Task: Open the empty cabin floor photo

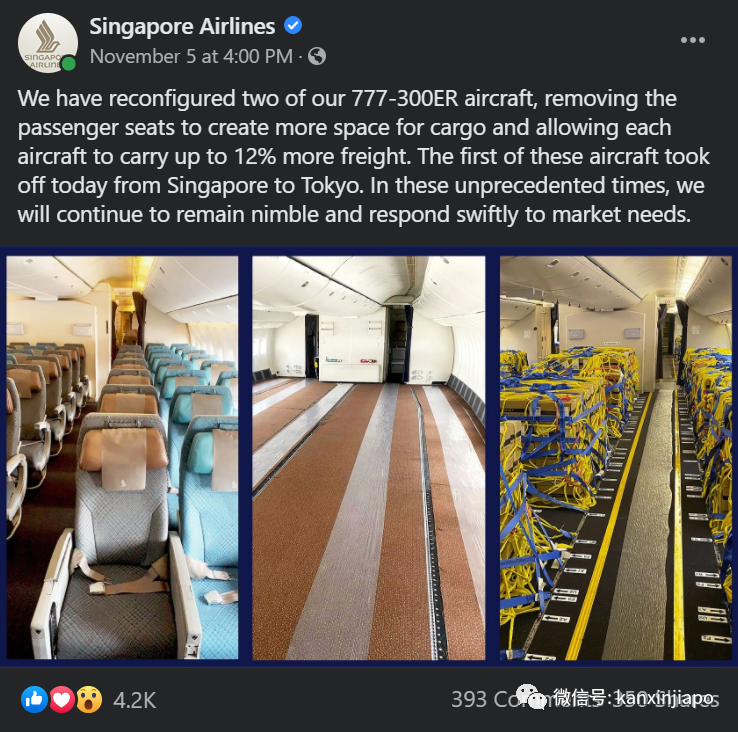Action: [x=369, y=457]
